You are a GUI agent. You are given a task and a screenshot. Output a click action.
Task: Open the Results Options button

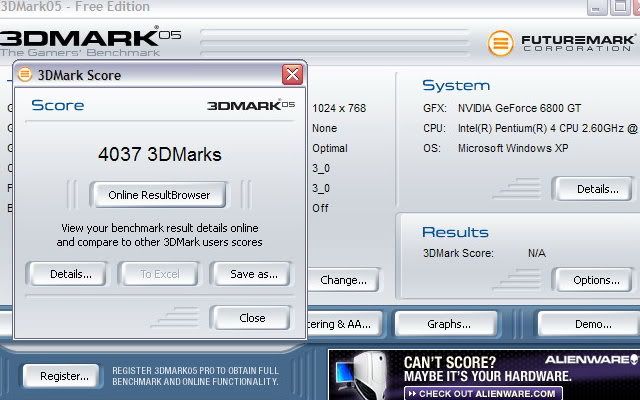click(x=593, y=280)
